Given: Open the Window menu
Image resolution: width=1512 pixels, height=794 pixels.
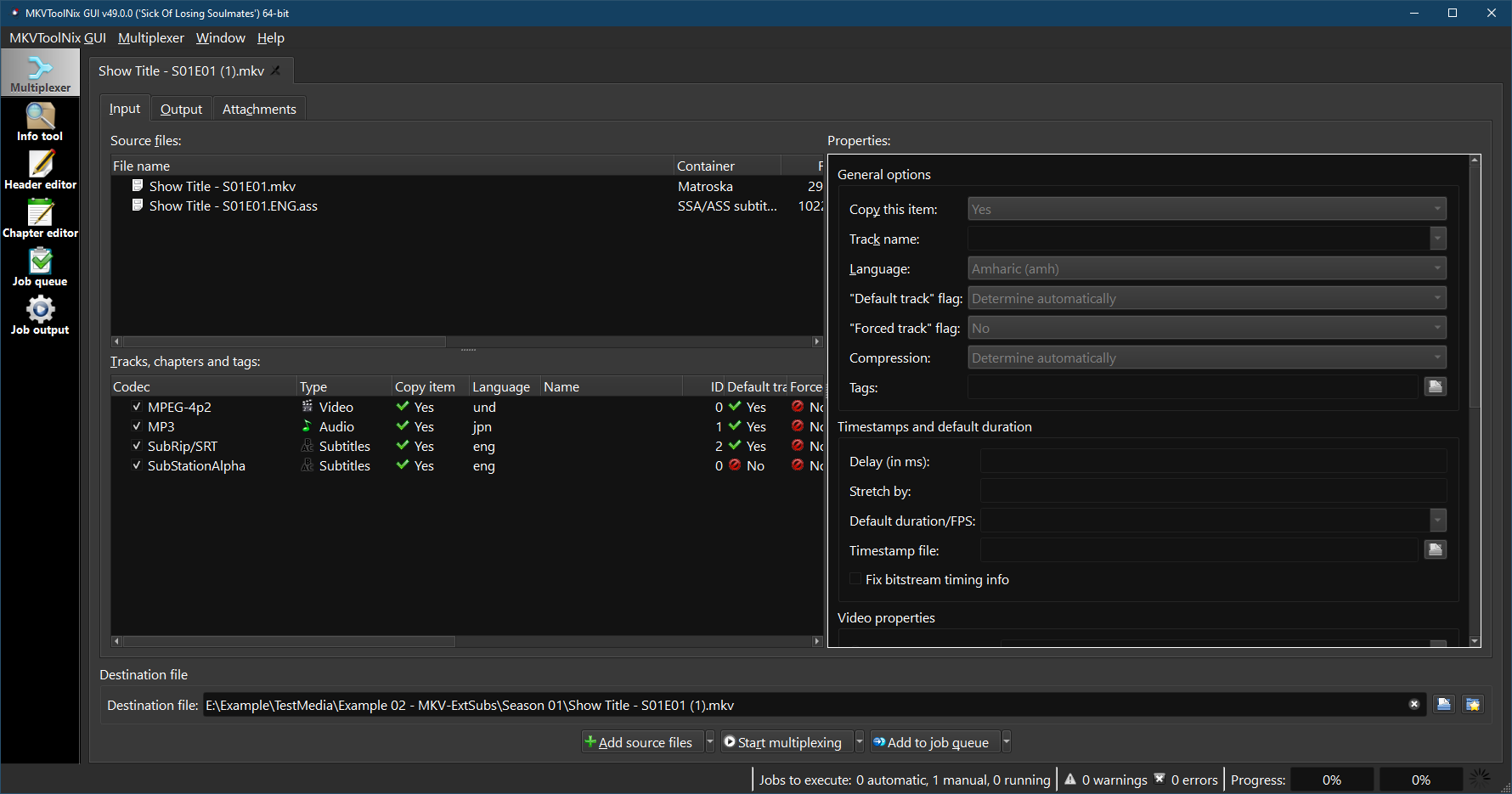Looking at the screenshot, I should [x=221, y=37].
